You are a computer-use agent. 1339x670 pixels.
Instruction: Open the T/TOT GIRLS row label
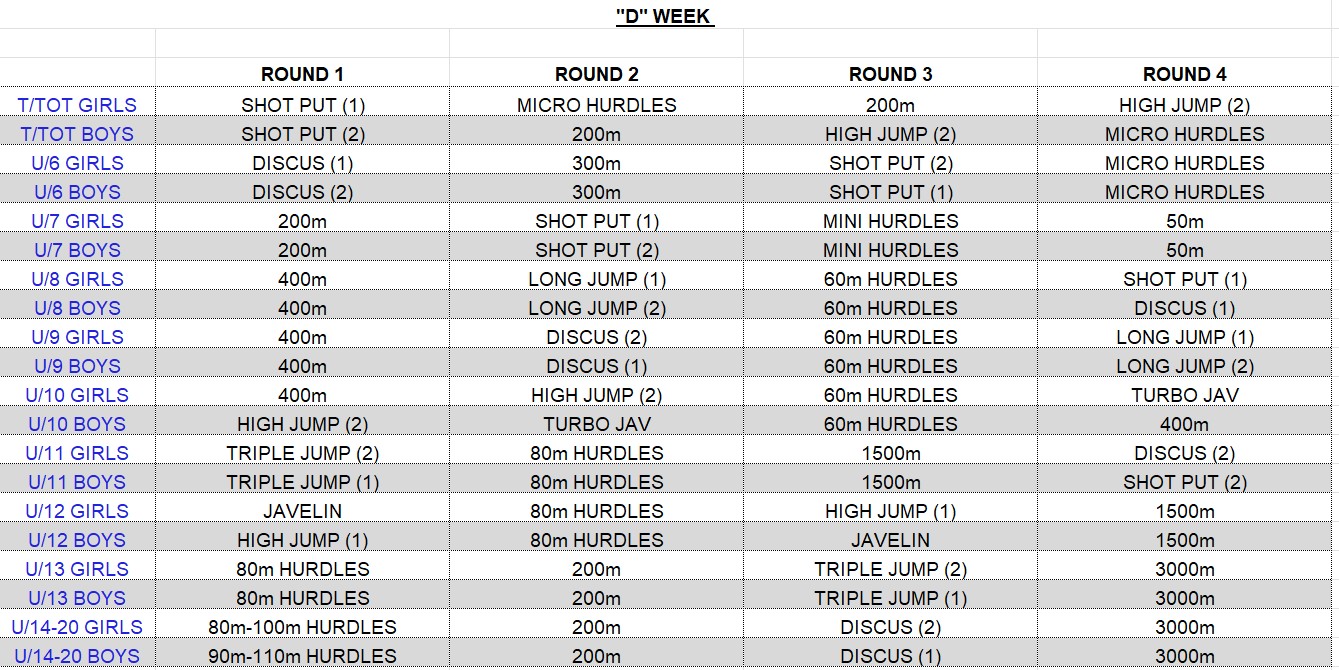(x=77, y=104)
